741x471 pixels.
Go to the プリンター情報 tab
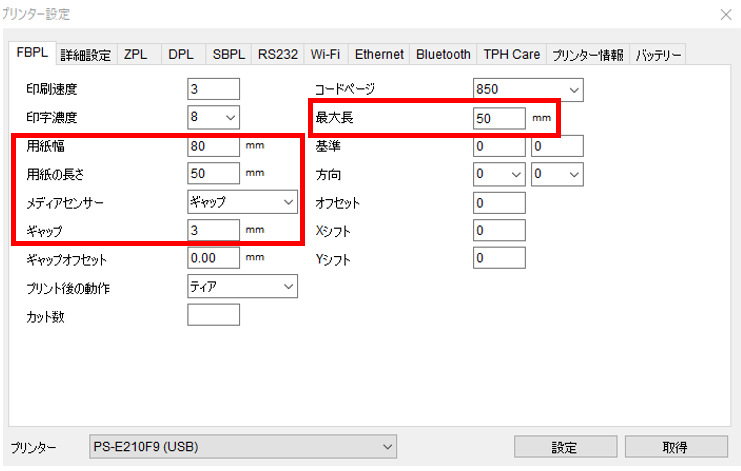coord(588,54)
